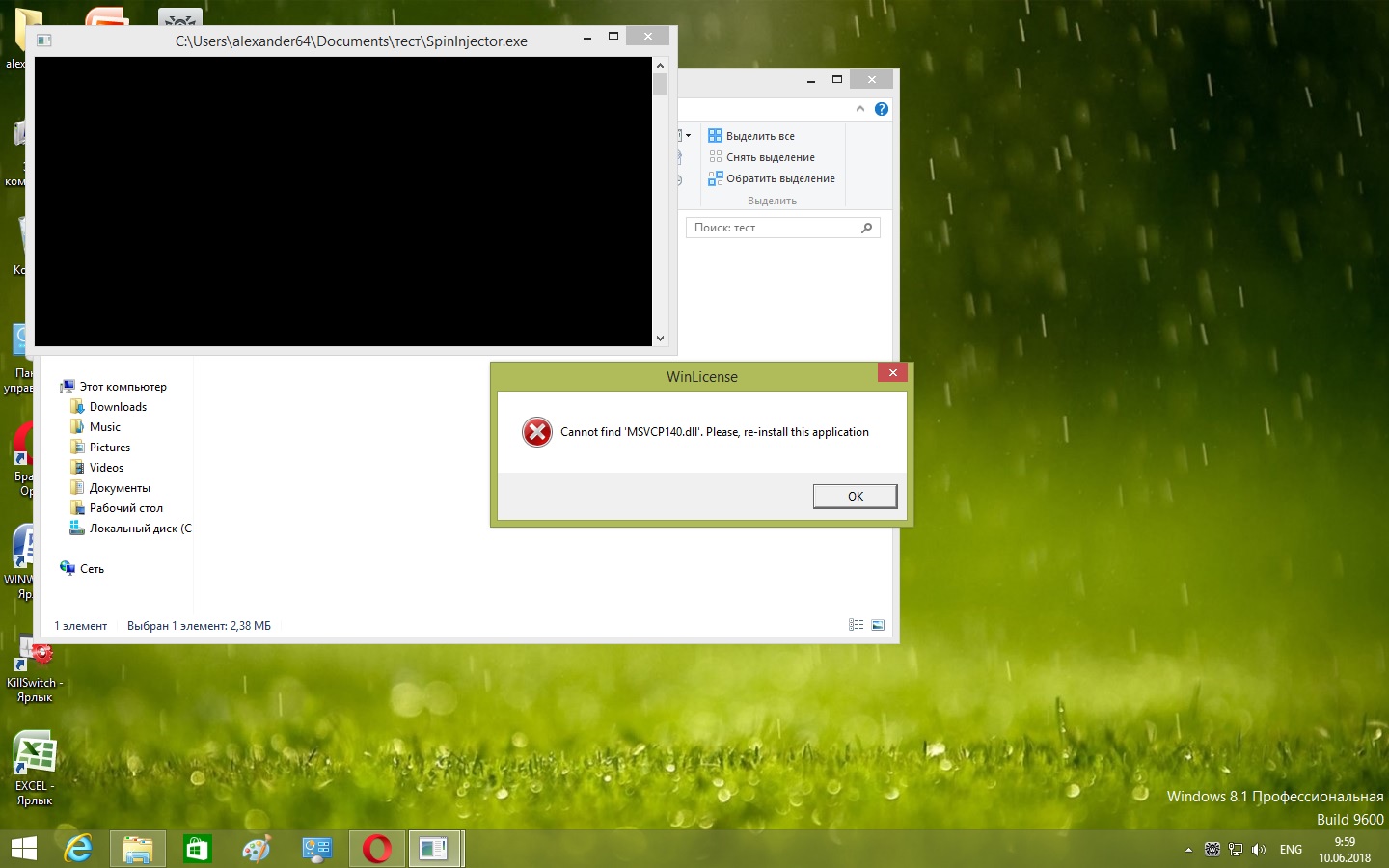The height and width of the screenshot is (868, 1389).
Task: Click the 'Cannot find MSVCP140.dll' error message
Action: [x=715, y=432]
